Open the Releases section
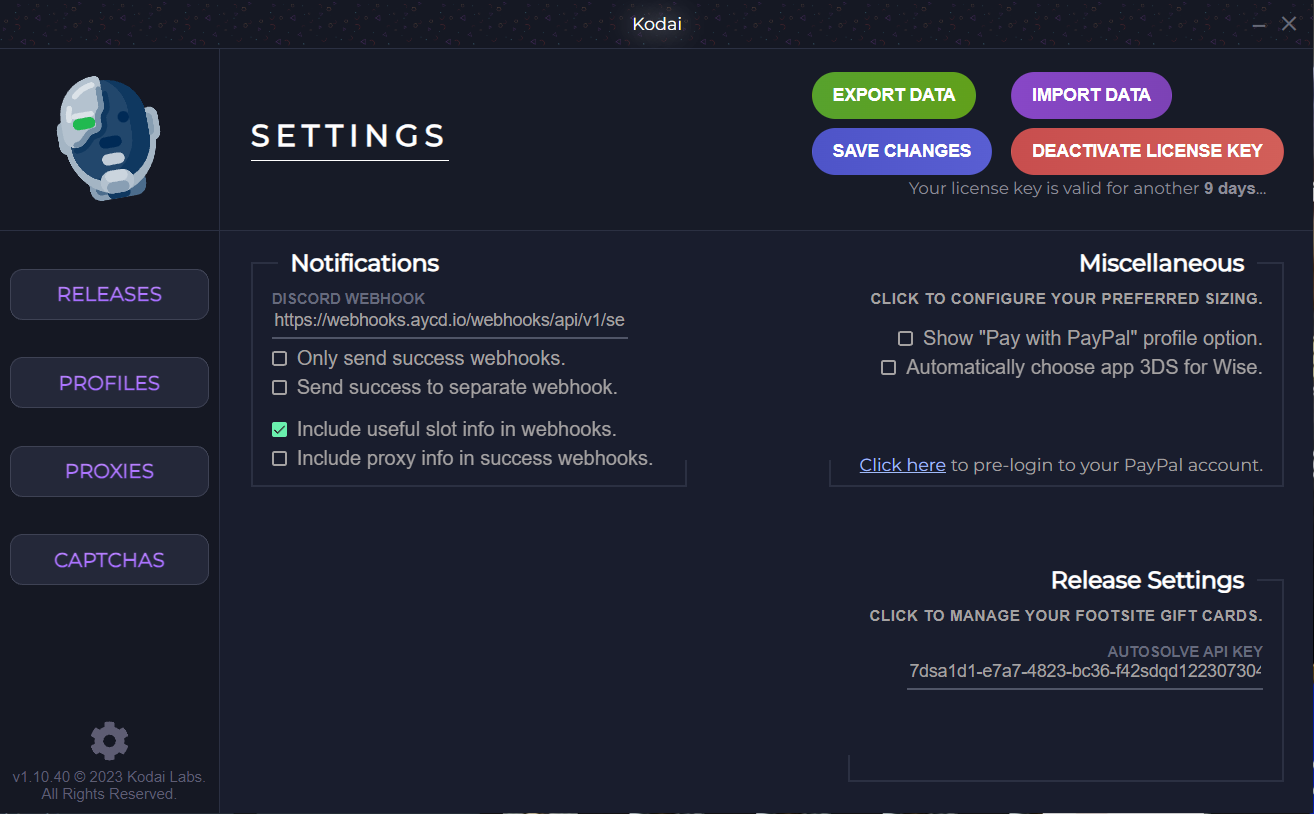The height and width of the screenshot is (814, 1314). point(109,294)
